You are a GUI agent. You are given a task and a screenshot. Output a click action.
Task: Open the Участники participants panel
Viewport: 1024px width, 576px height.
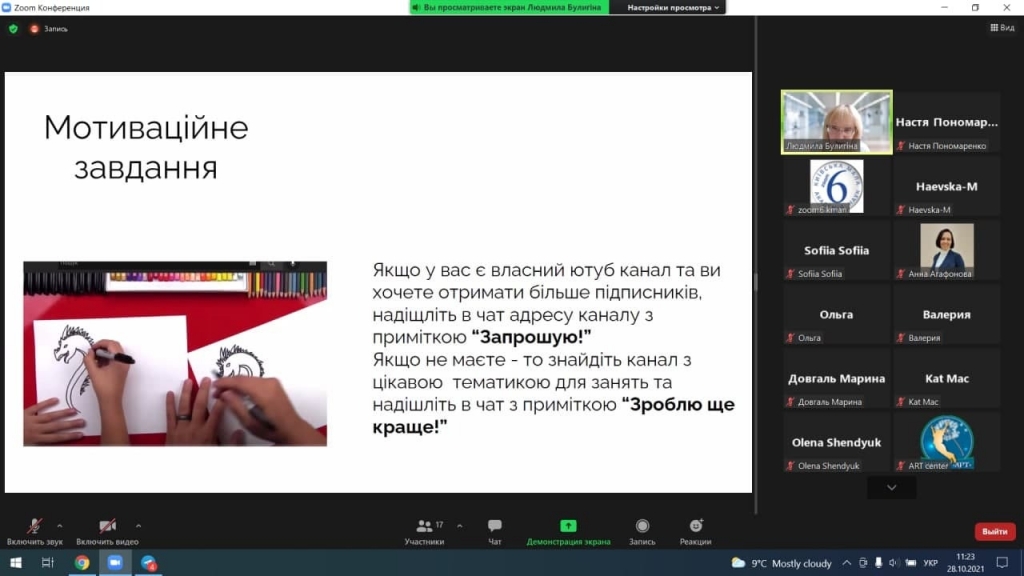pos(424,532)
